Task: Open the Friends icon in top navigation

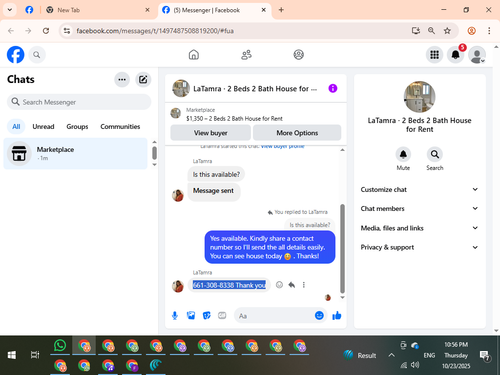Action: (246, 55)
